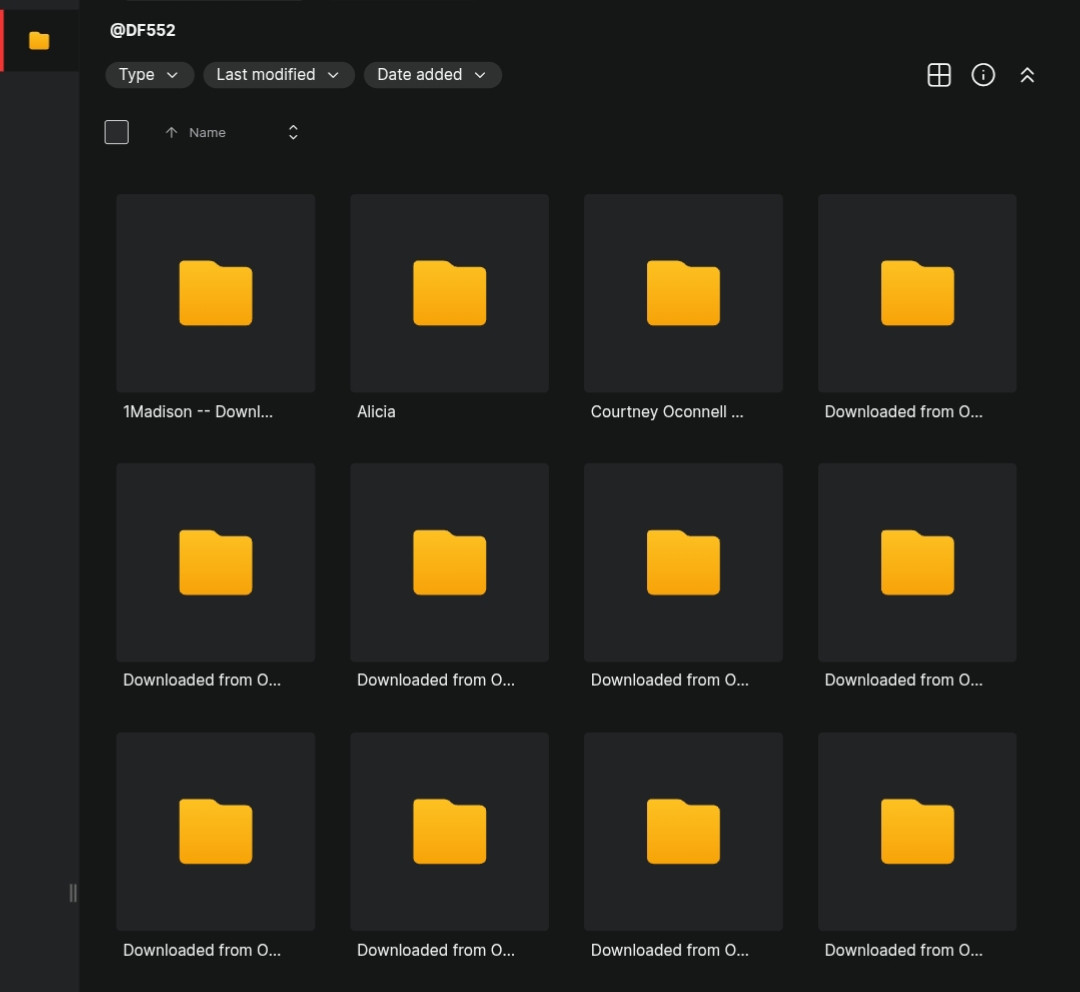Open the Alicia folder thumbnail
Viewport: 1080px width, 992px height.
point(449,293)
